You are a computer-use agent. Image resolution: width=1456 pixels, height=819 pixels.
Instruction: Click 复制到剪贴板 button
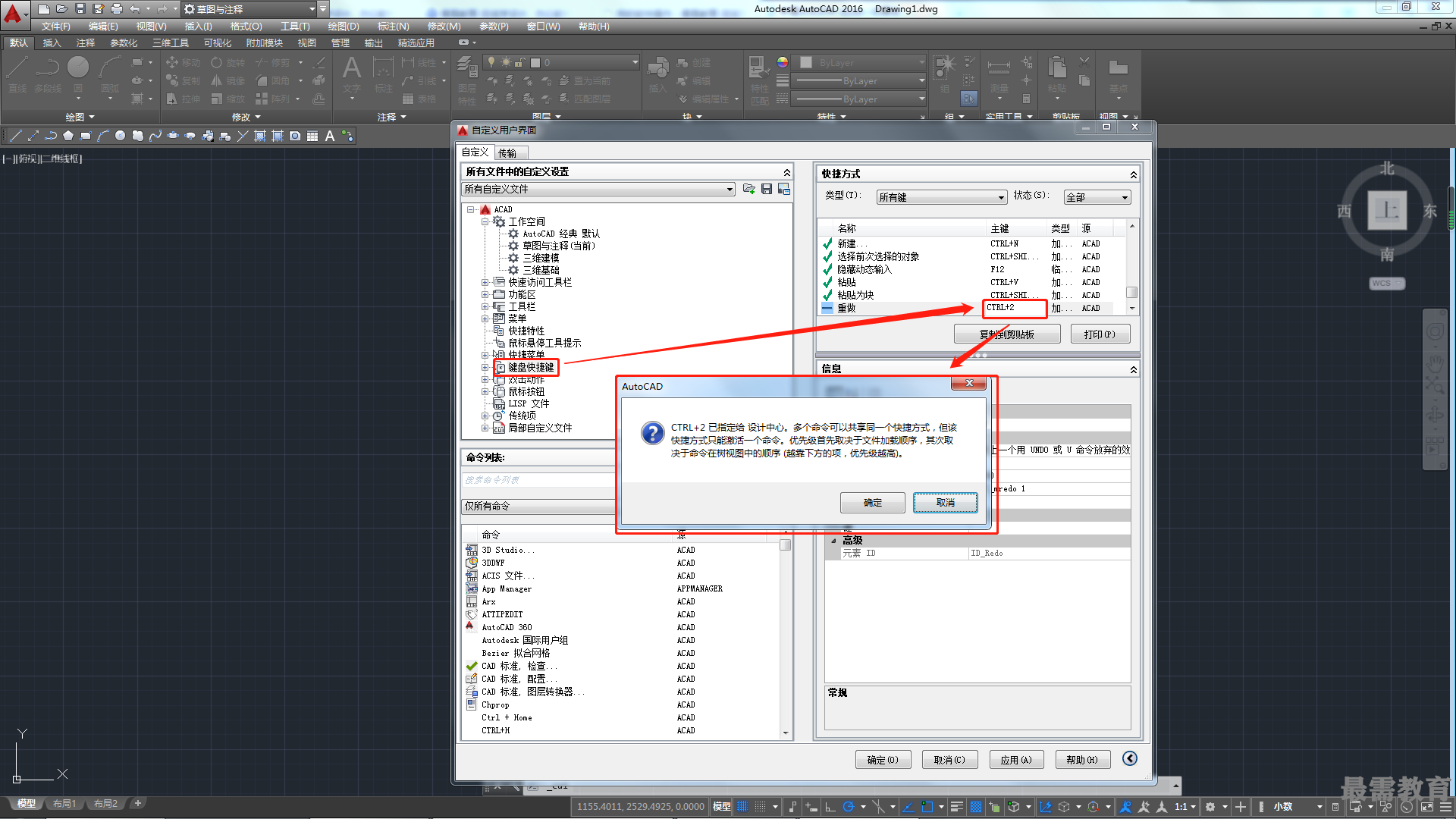pos(1007,334)
